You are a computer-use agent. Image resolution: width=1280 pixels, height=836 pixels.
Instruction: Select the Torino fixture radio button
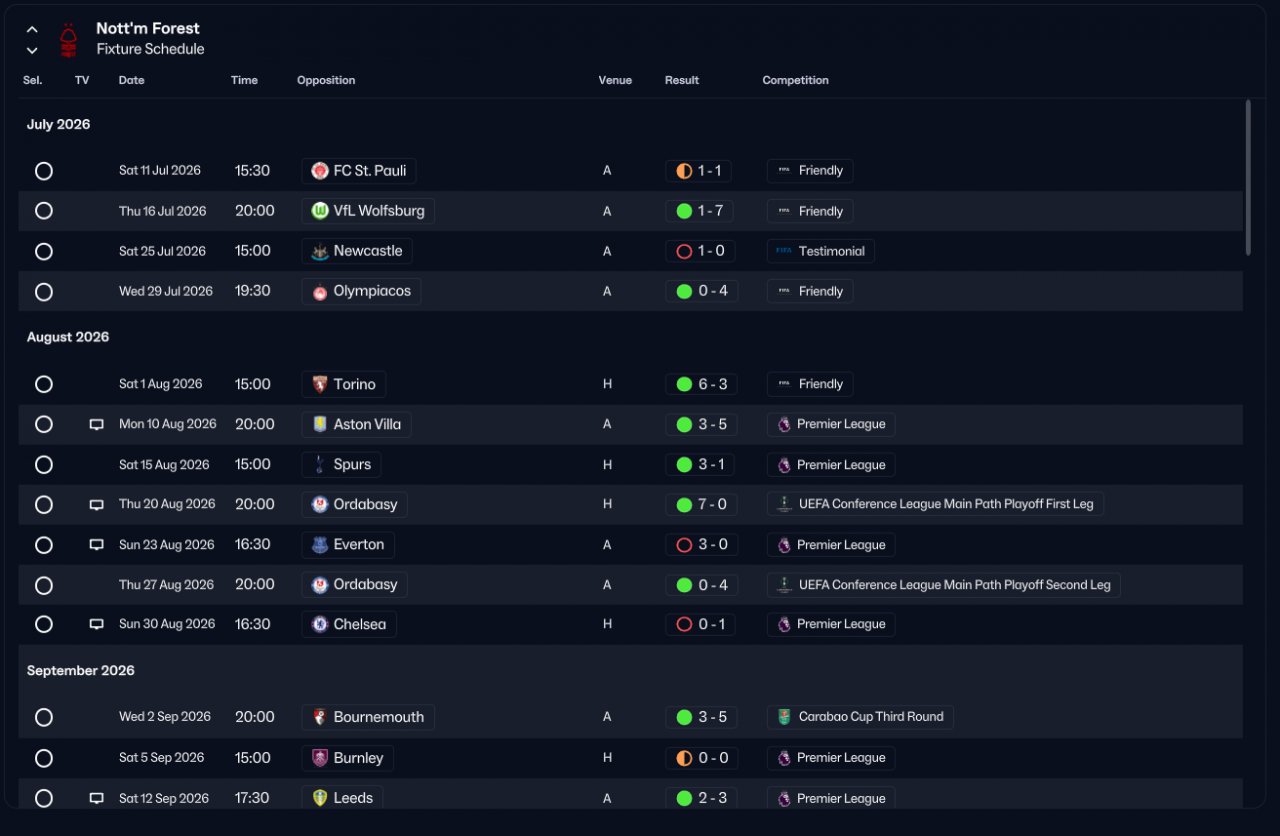coord(44,384)
